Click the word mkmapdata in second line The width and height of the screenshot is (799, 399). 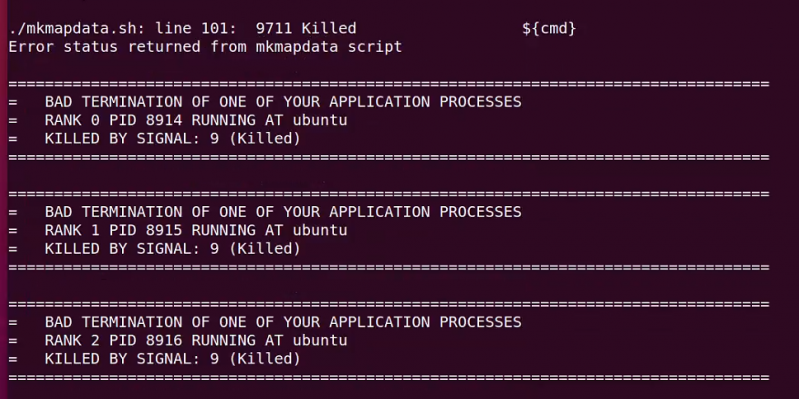pos(297,47)
